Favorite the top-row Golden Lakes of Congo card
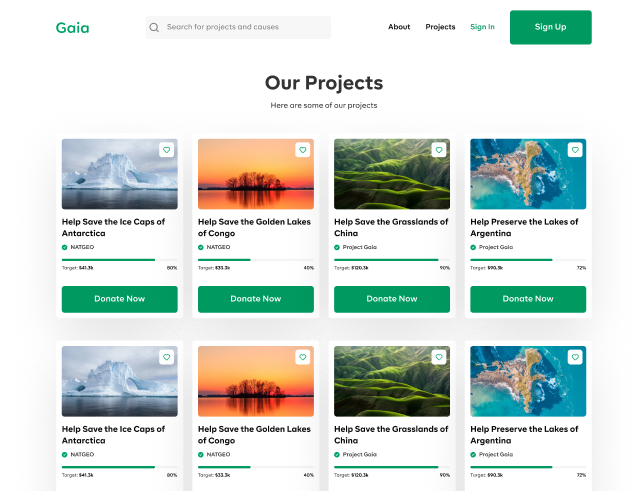 pyautogui.click(x=302, y=150)
